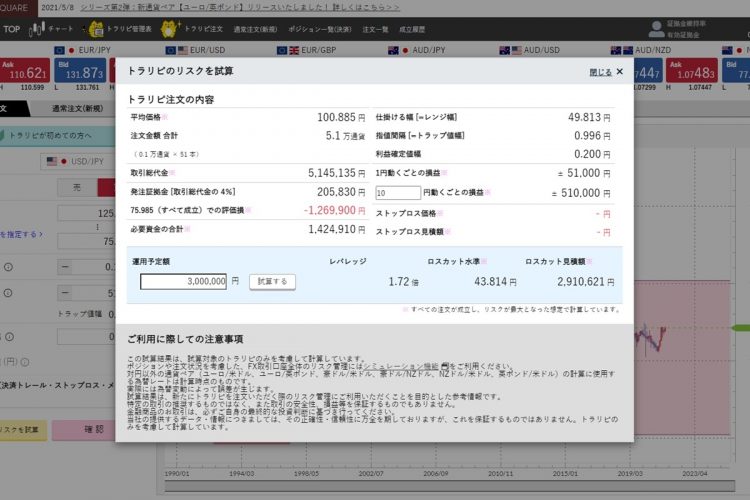Click the レバレッジ value 1.72 倍

(x=403, y=282)
